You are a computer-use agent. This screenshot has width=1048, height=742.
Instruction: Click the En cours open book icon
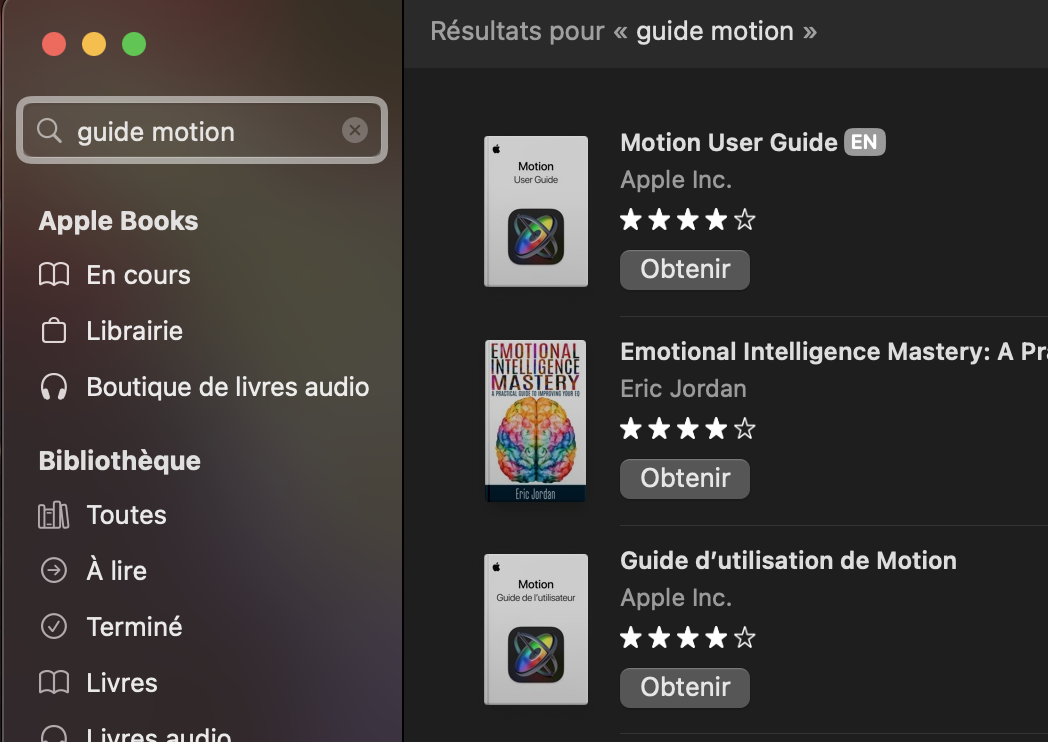tap(54, 275)
